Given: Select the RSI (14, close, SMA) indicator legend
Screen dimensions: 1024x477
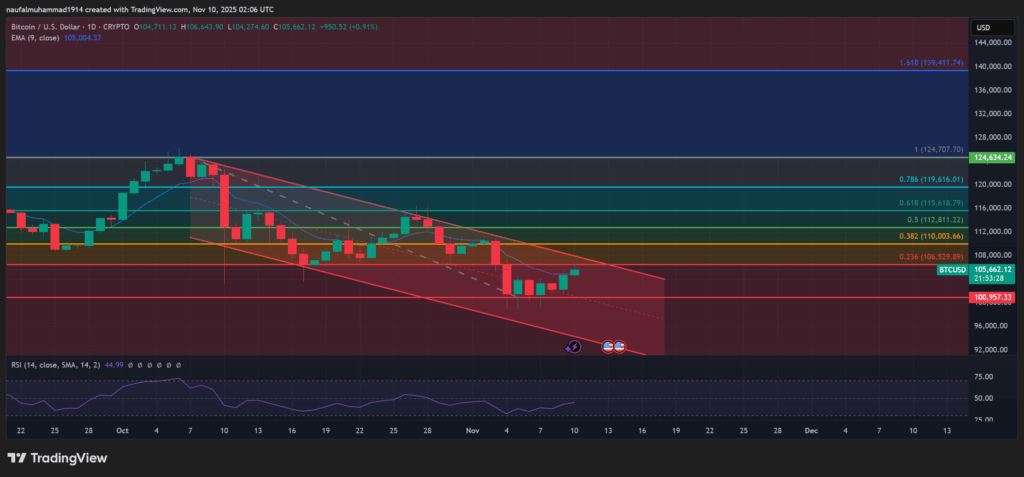Looking at the screenshot, I should (60, 365).
